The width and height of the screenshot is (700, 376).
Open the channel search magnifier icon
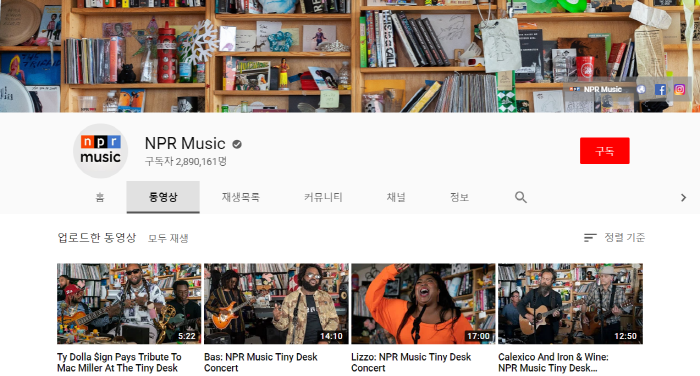pos(521,197)
